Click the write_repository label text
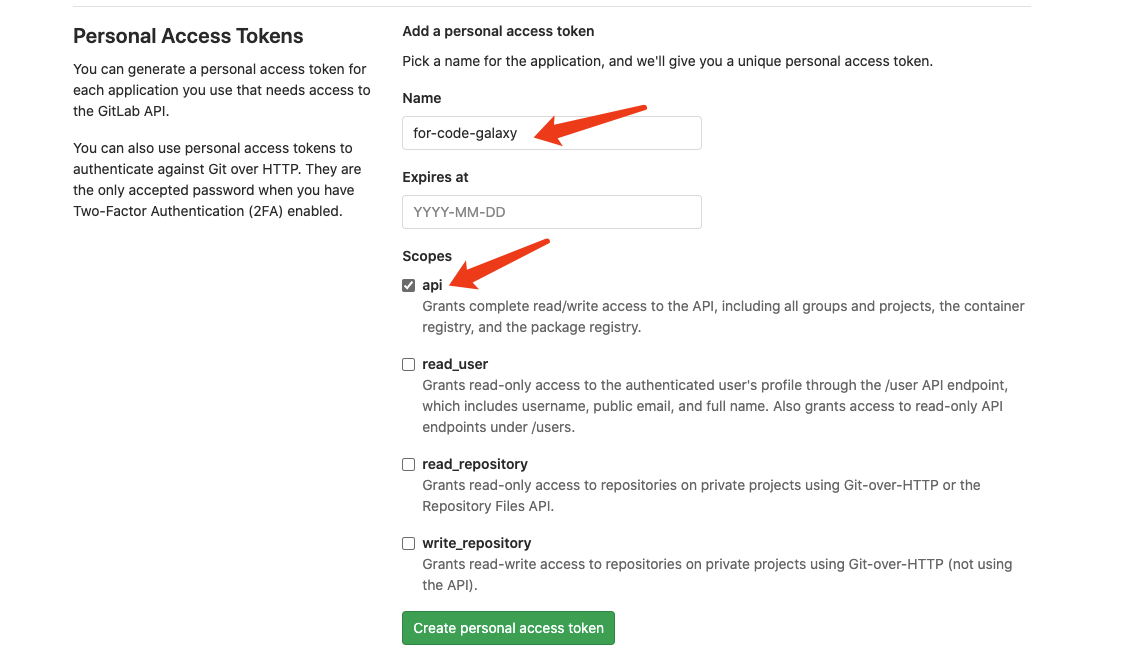1128x652 pixels. click(x=477, y=543)
